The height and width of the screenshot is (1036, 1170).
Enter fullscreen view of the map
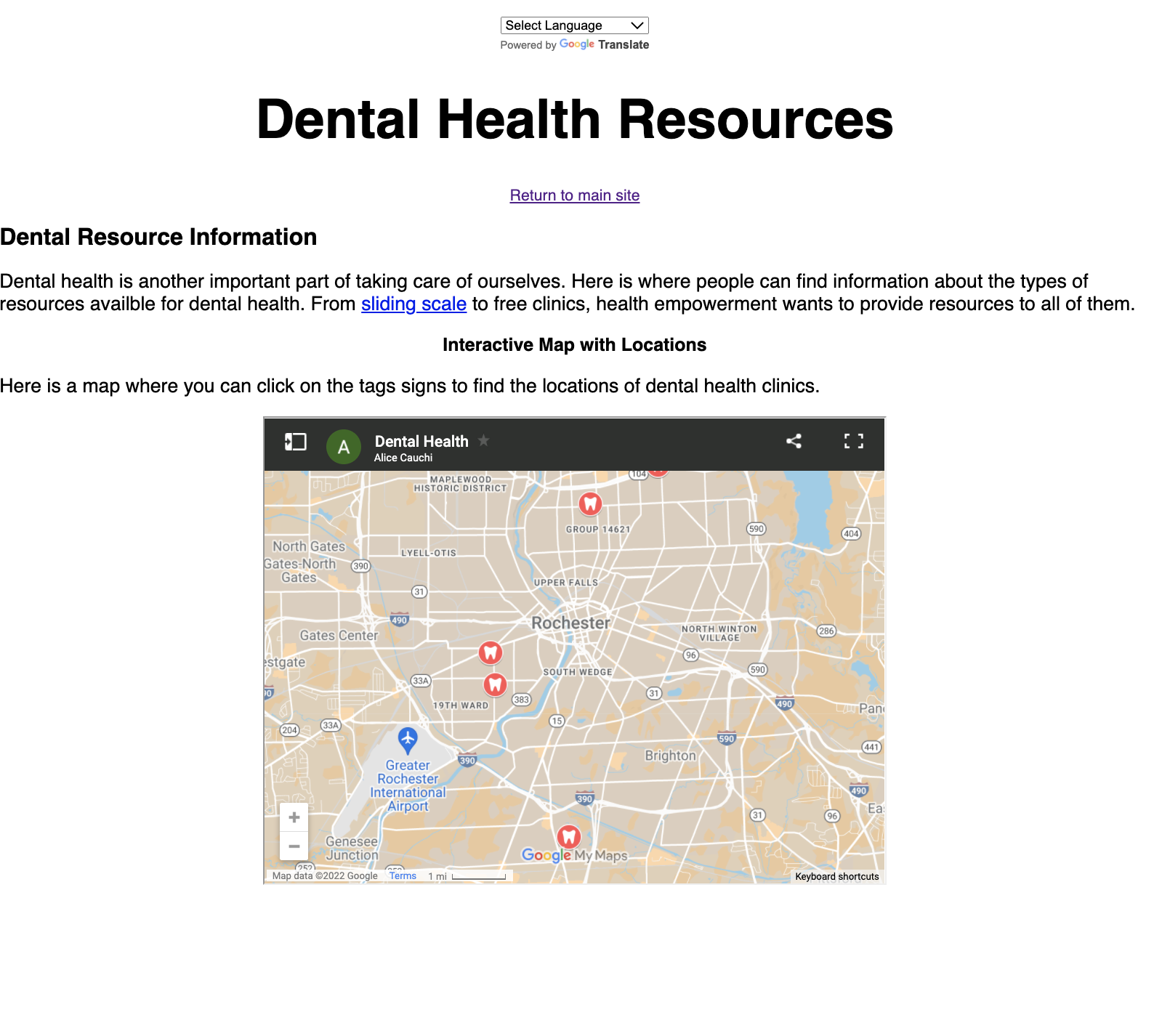click(853, 440)
